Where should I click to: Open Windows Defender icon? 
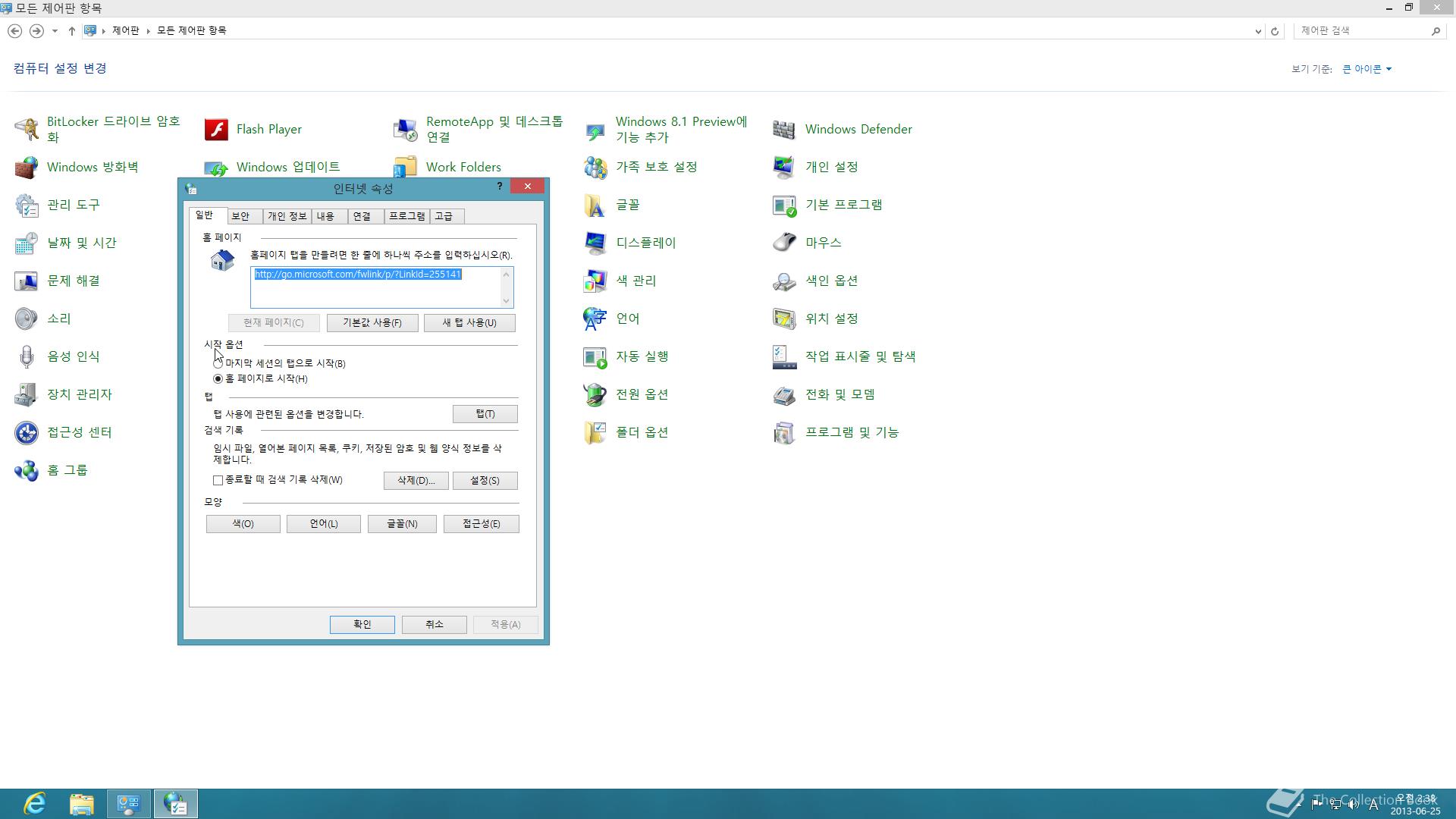pos(784,129)
